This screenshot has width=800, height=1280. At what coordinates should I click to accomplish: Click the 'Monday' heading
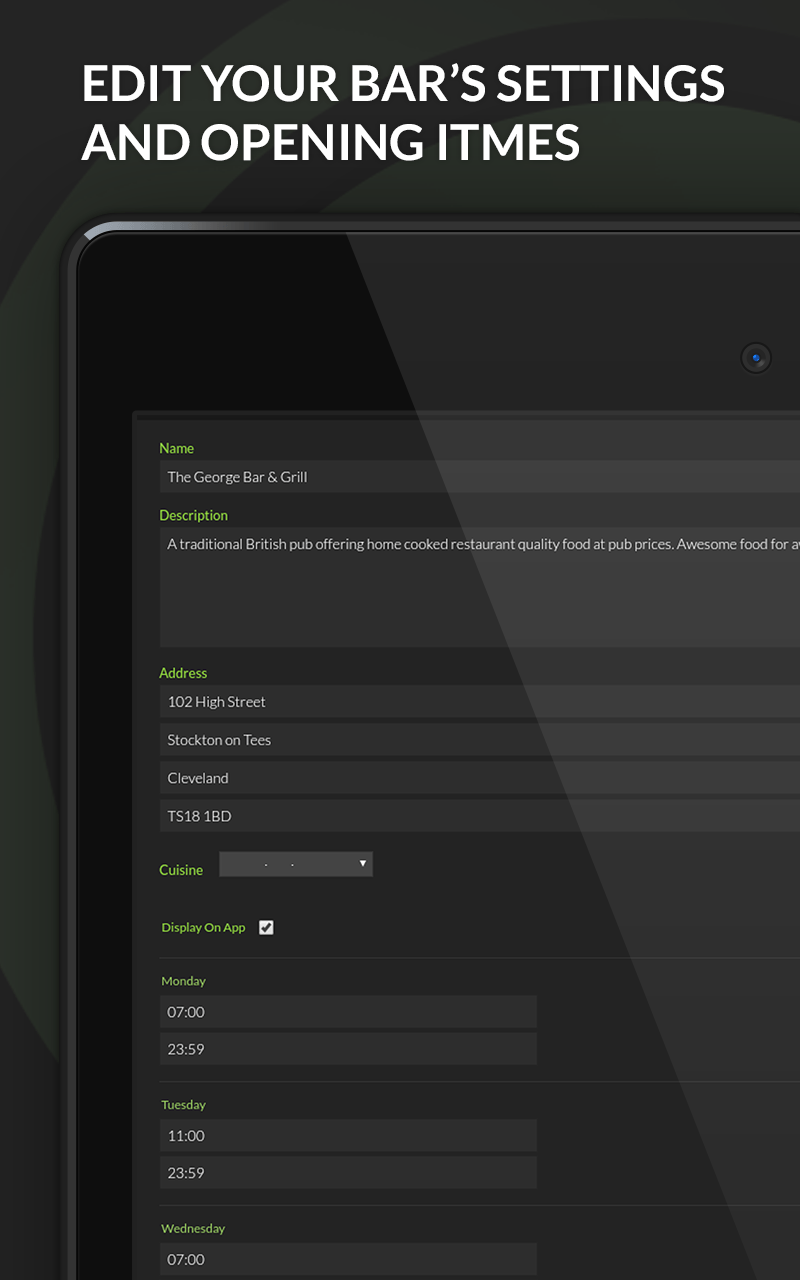[x=183, y=982]
